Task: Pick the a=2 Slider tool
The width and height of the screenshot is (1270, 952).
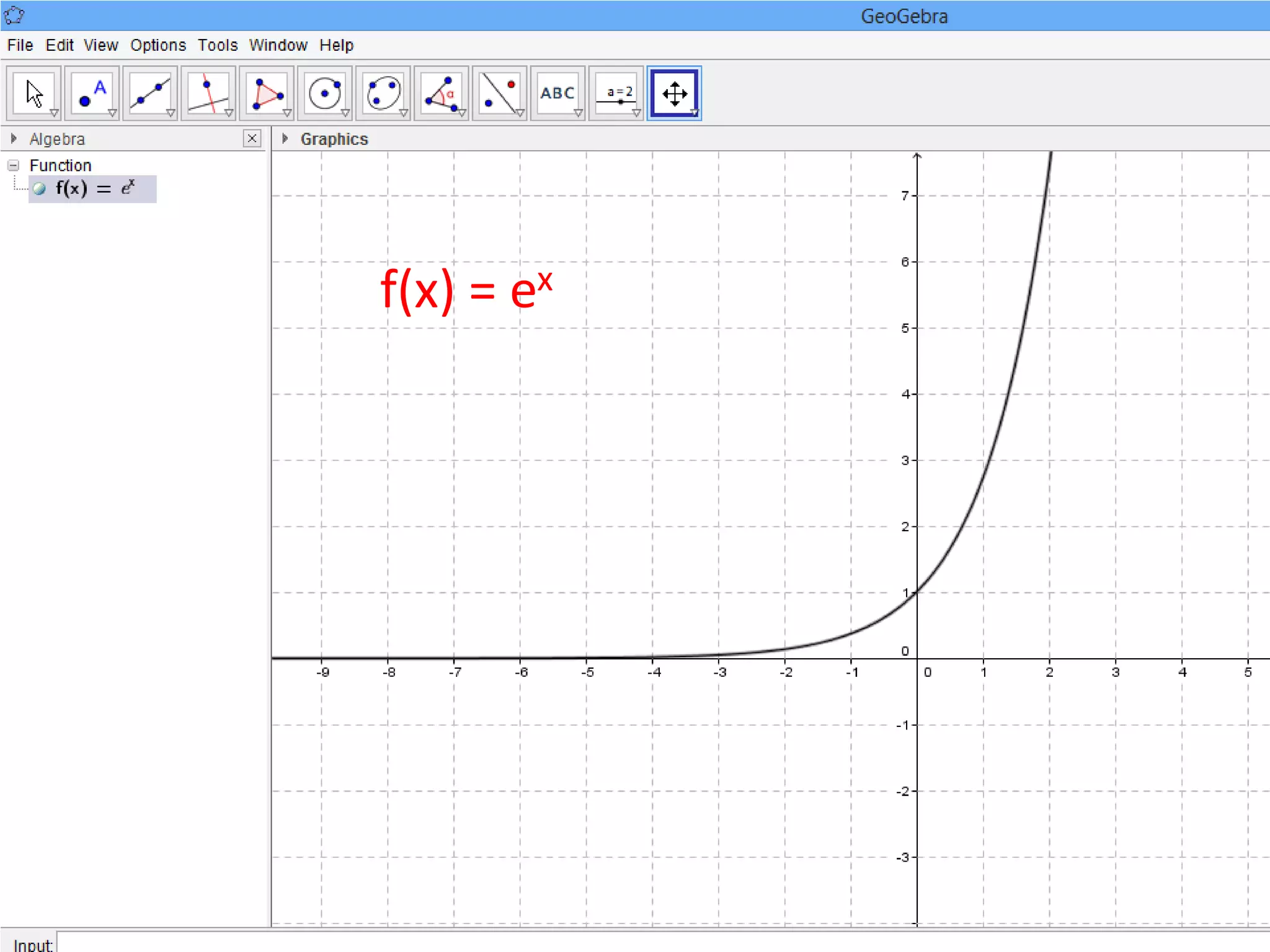Action: [616, 93]
